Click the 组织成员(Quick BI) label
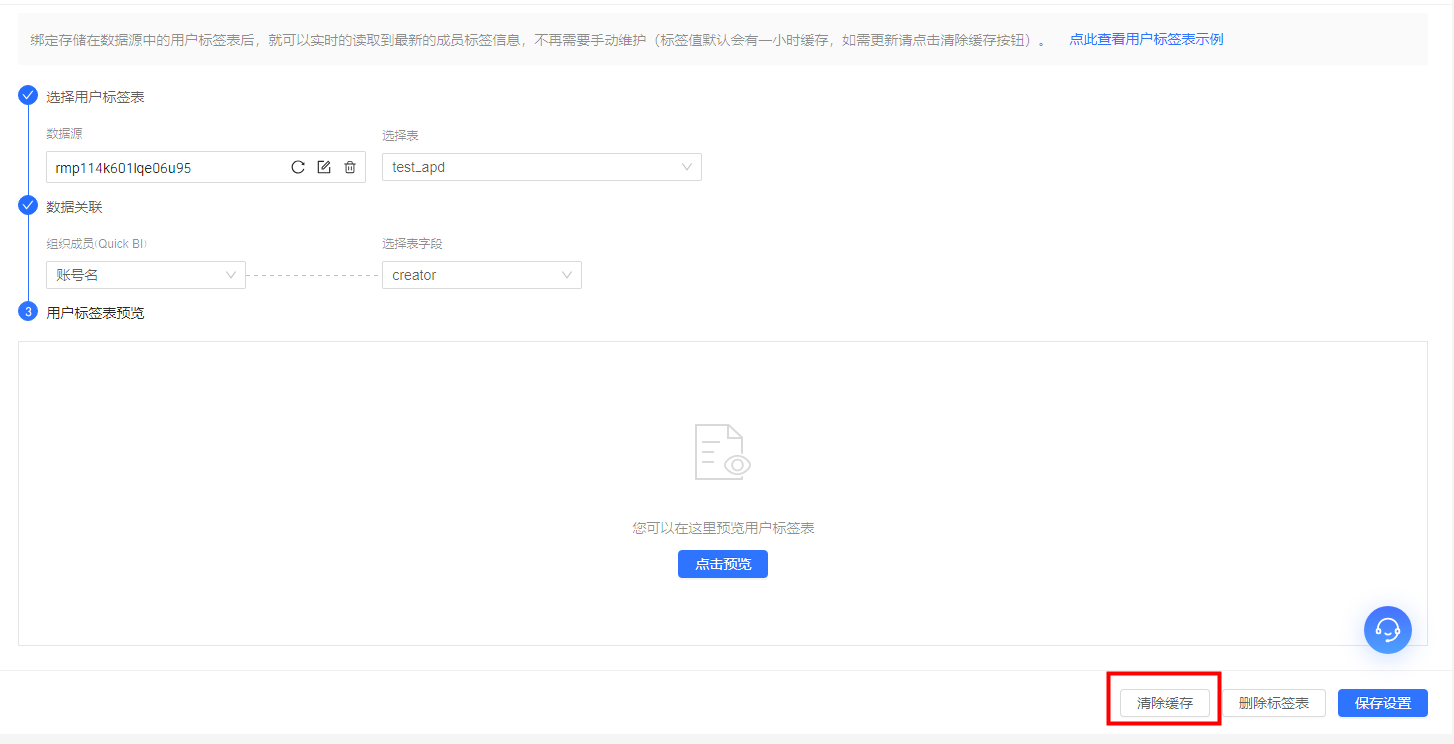 coord(97,244)
